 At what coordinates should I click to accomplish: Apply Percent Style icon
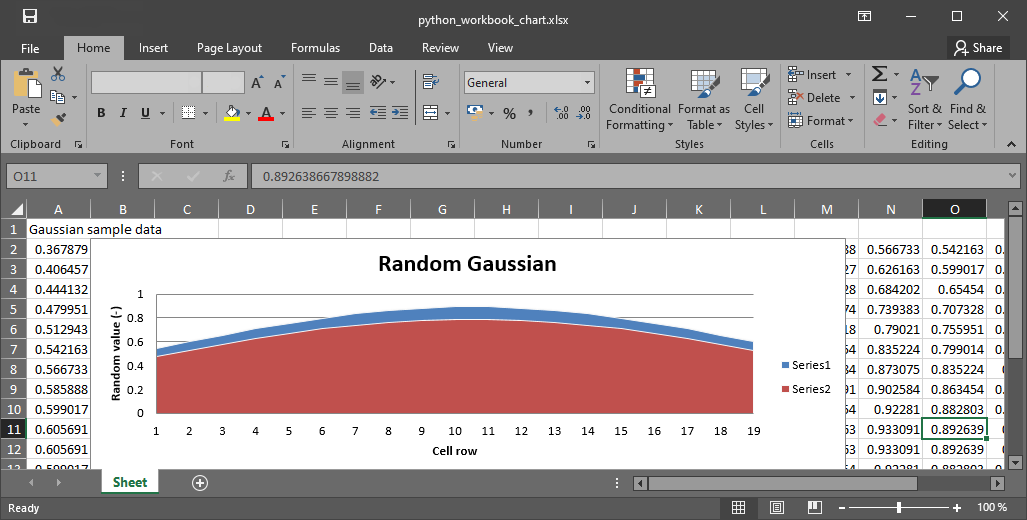click(510, 113)
